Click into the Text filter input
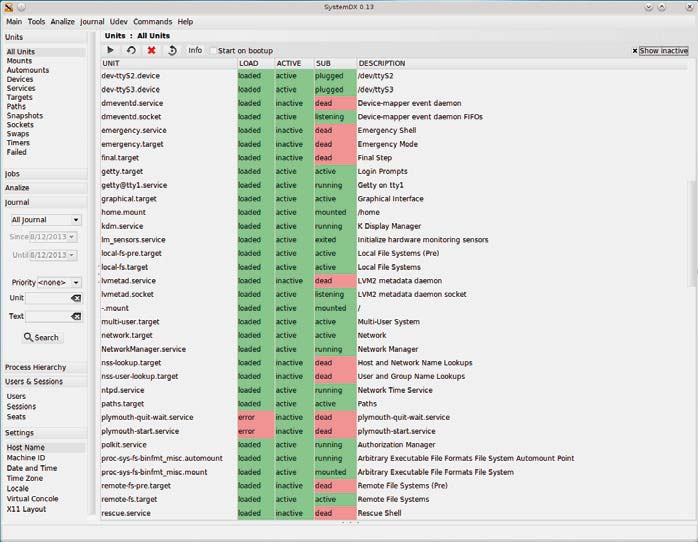 [48, 316]
